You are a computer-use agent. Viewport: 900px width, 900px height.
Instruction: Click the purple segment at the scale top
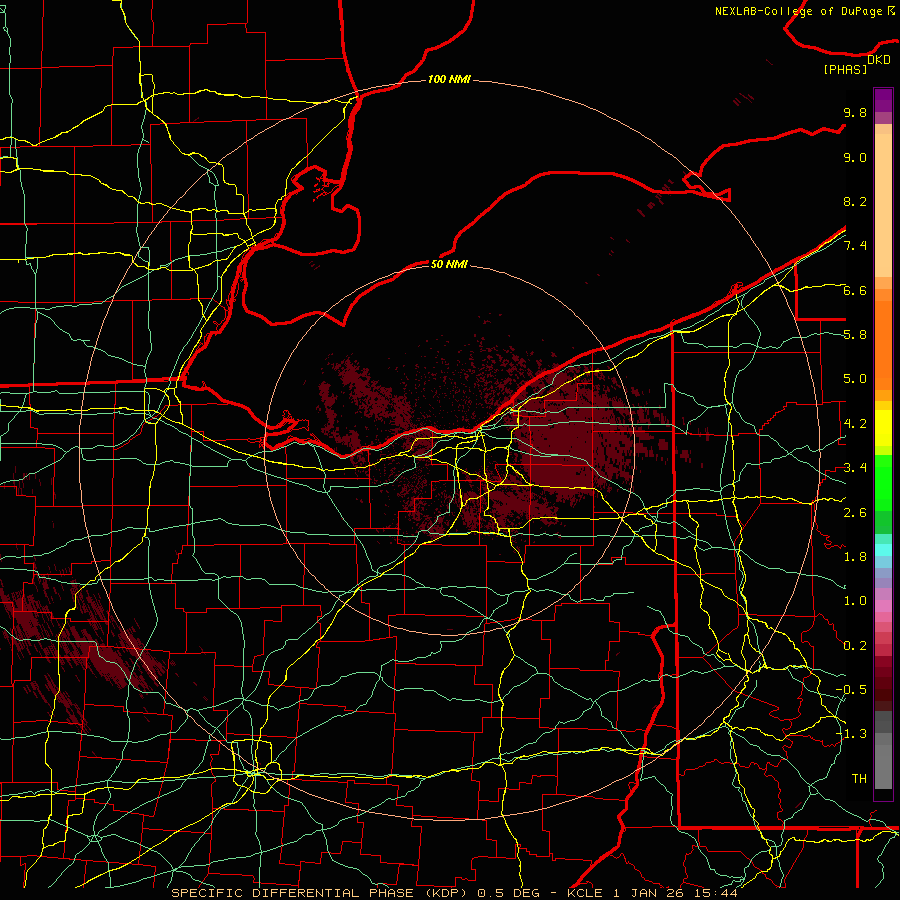click(x=883, y=100)
